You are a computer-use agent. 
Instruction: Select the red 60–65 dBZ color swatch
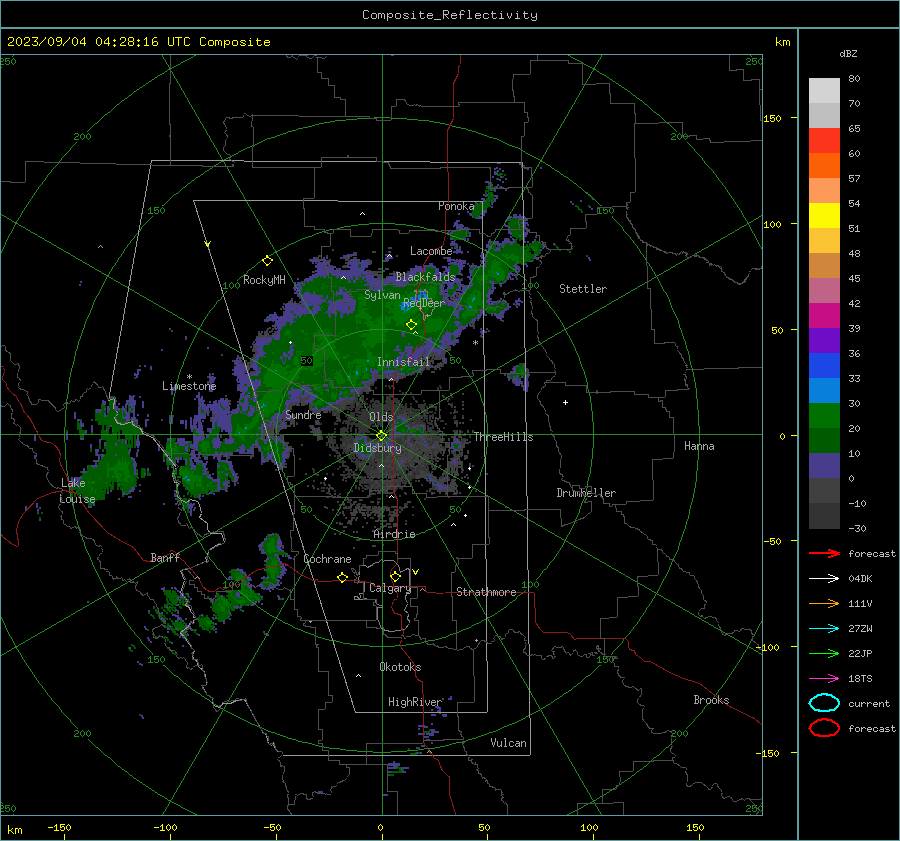click(x=824, y=141)
